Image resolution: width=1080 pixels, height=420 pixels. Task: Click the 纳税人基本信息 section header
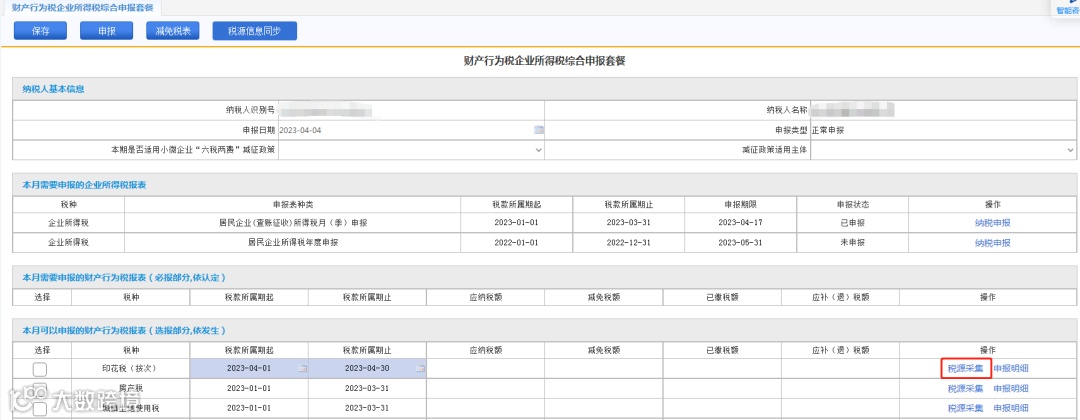tap(544, 89)
